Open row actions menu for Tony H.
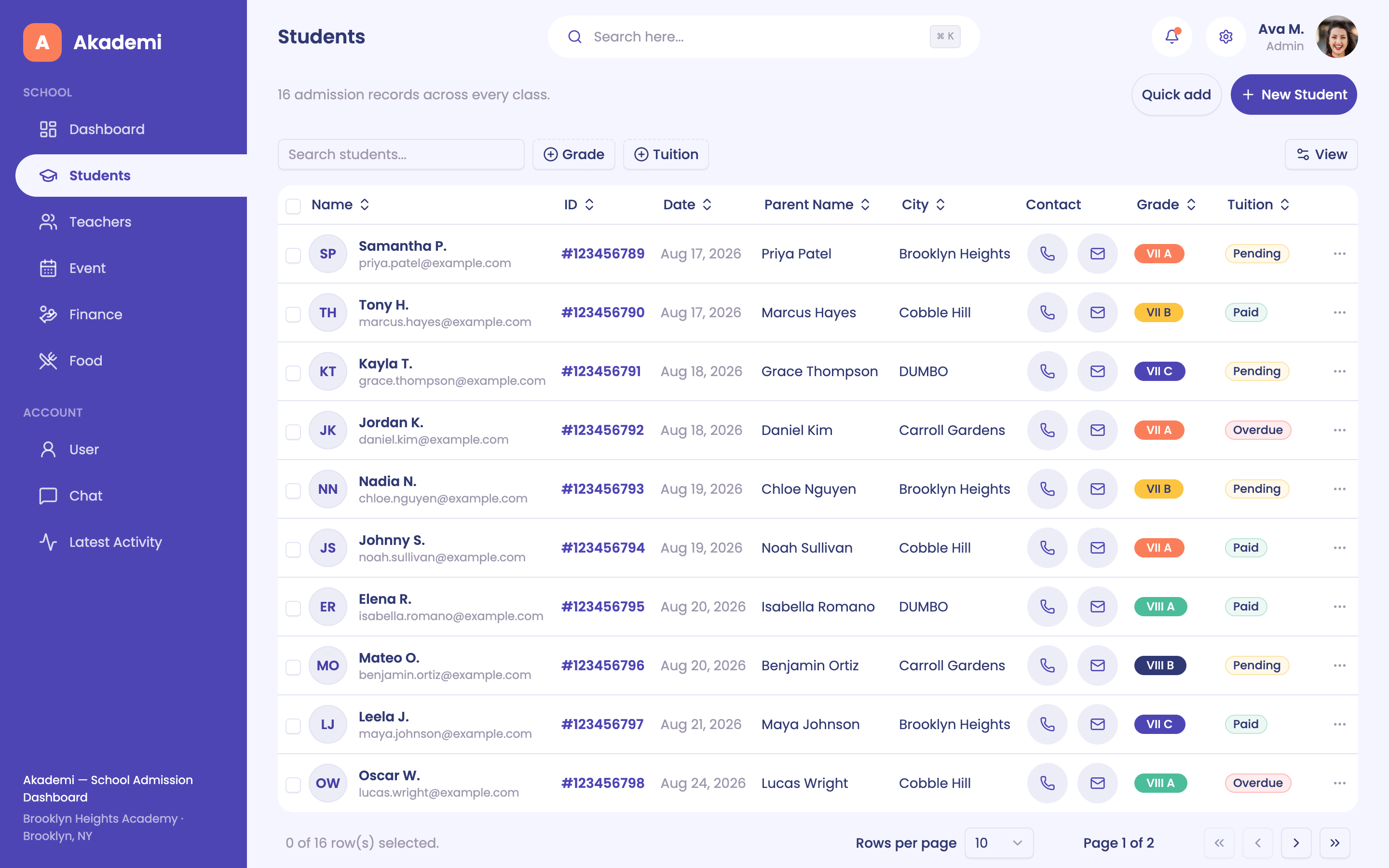 click(1339, 312)
